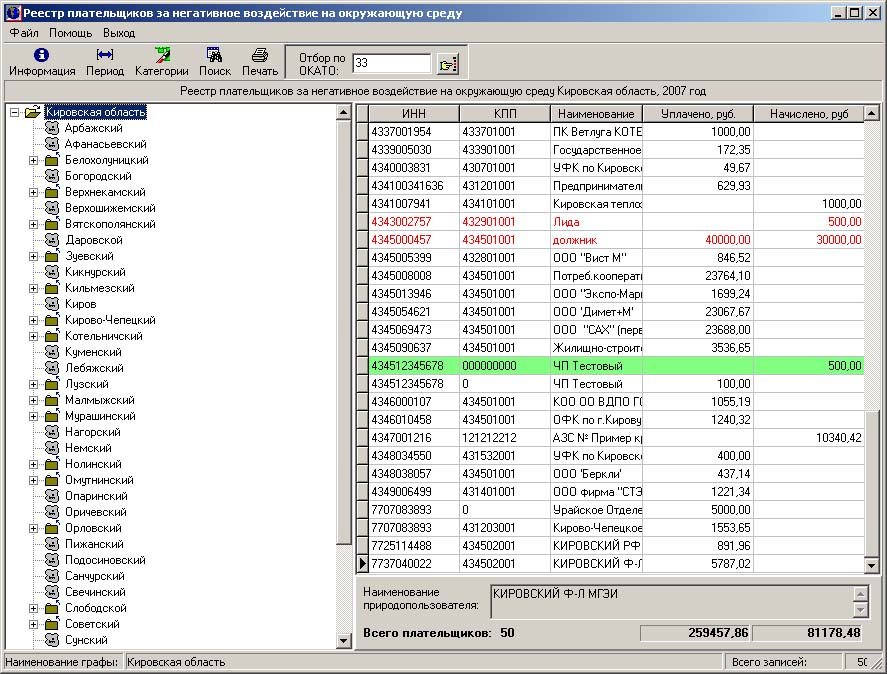Click the Печать printer icon

pos(259,61)
